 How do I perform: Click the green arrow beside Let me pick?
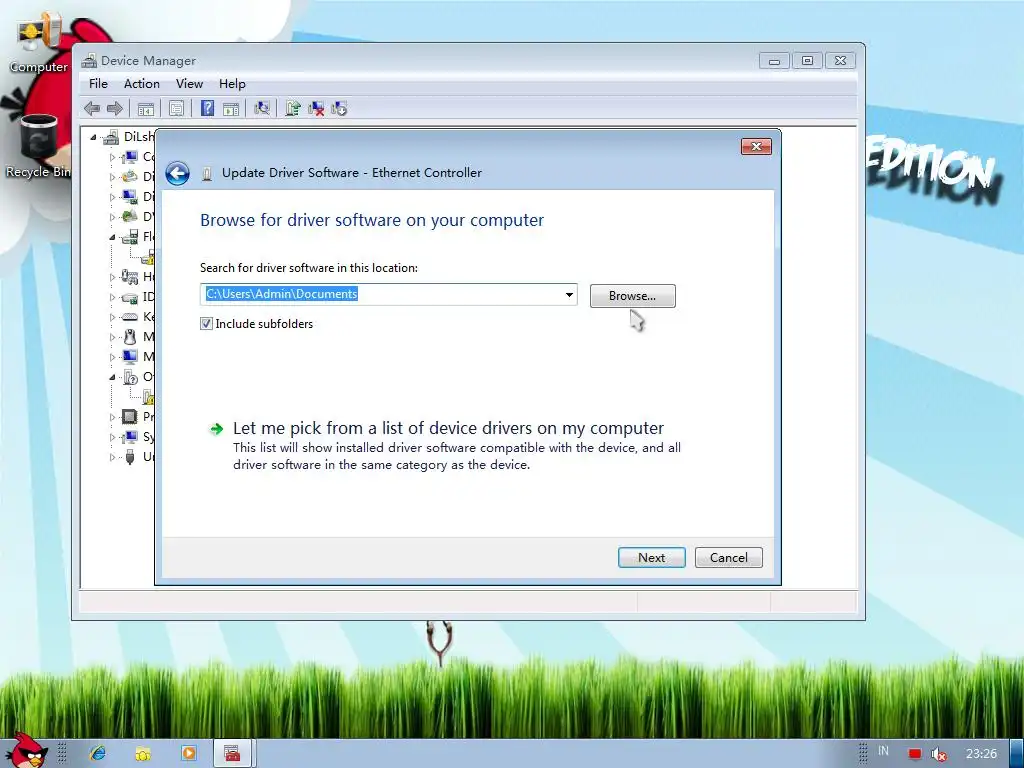tap(216, 429)
